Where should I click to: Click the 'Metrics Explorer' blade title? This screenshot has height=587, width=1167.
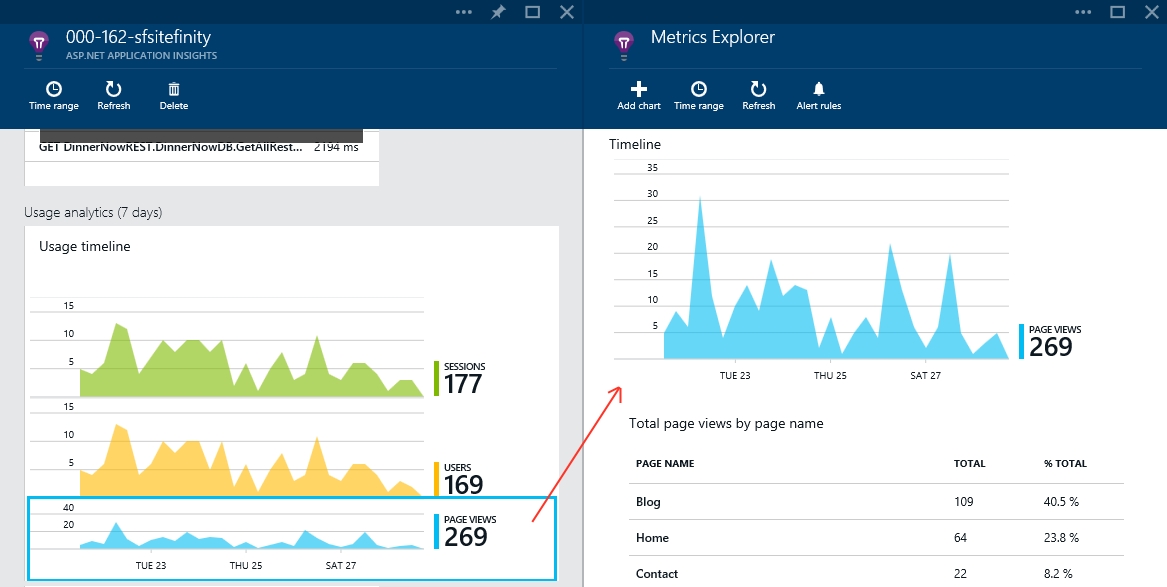(x=712, y=37)
